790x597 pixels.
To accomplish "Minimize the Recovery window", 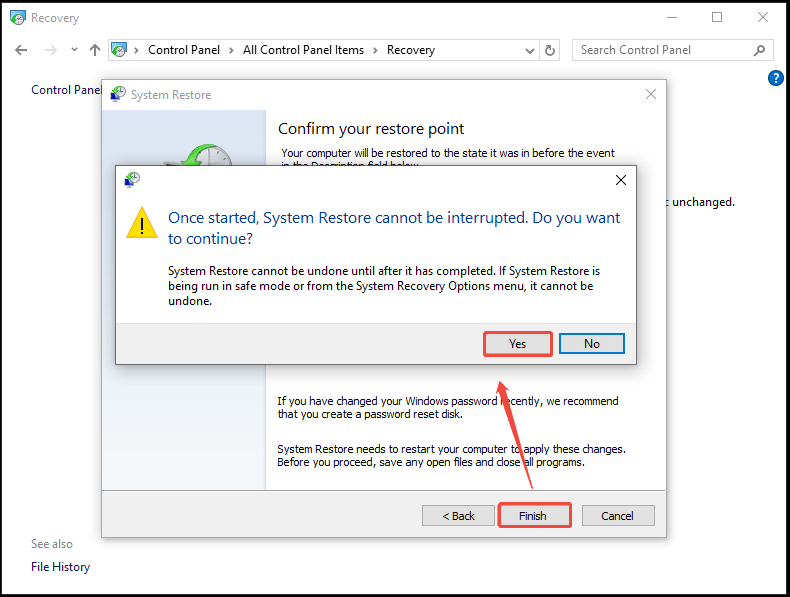I will coord(672,17).
